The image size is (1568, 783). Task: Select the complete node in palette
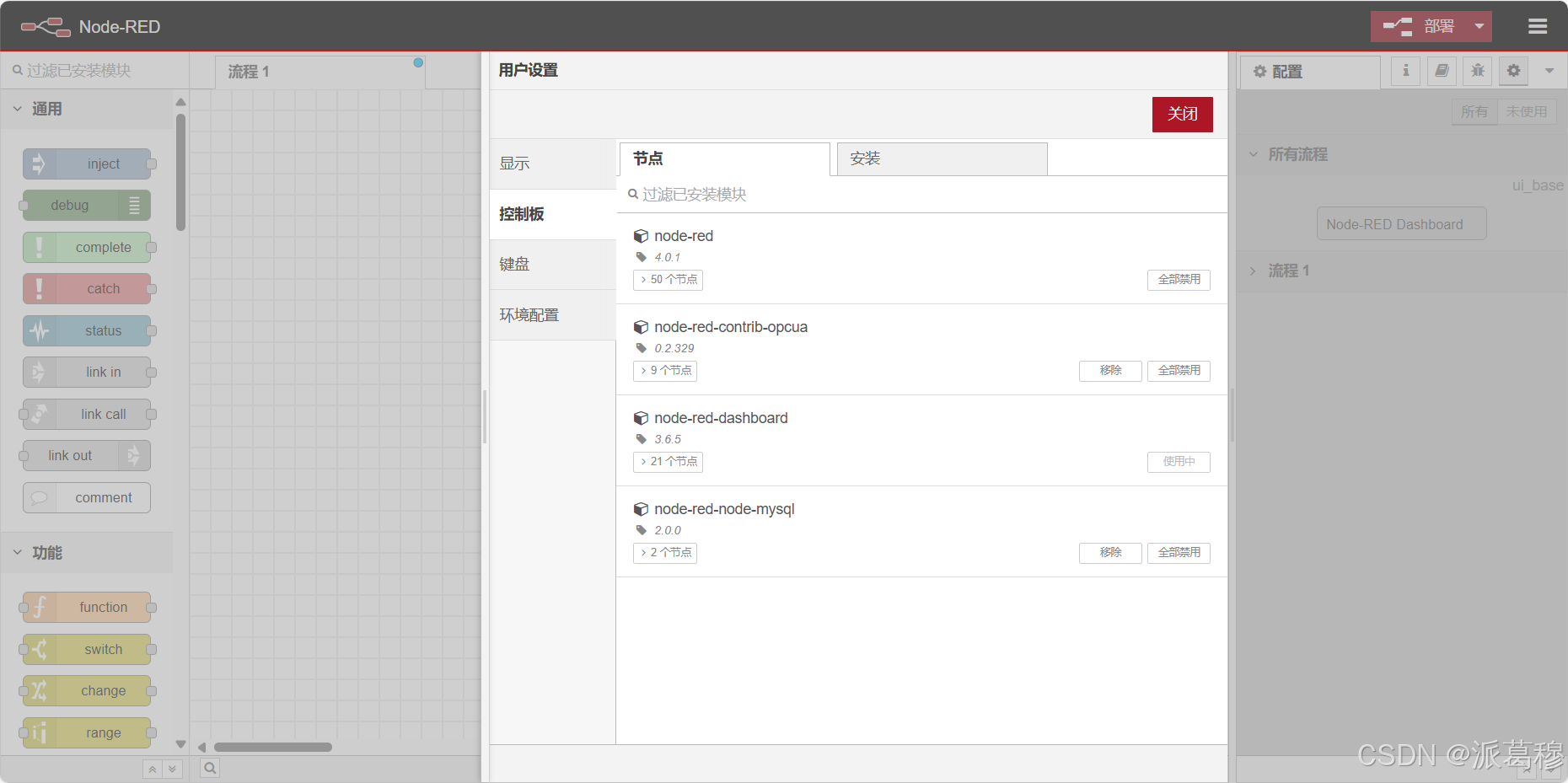click(87, 247)
